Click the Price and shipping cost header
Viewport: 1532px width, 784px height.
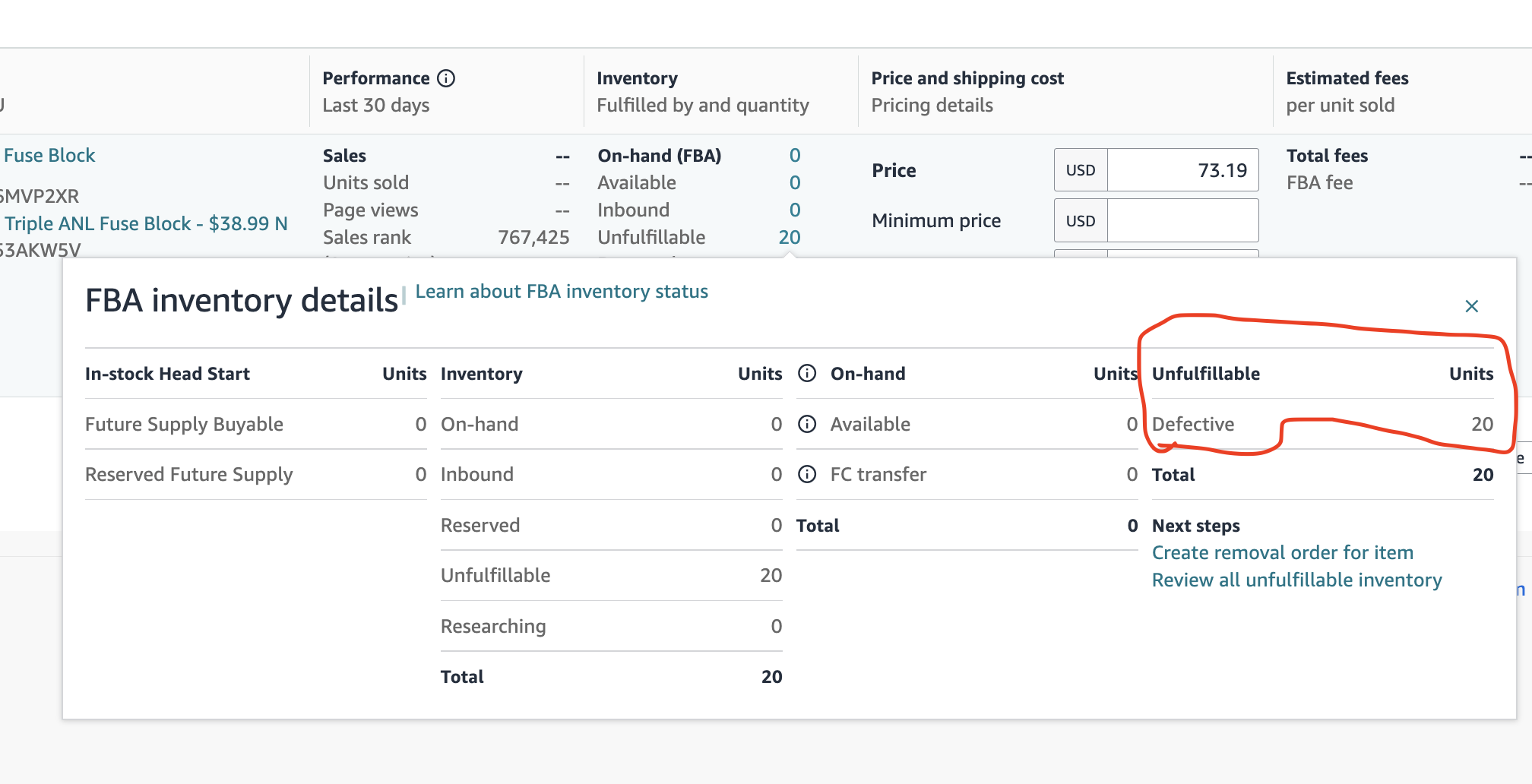point(967,78)
